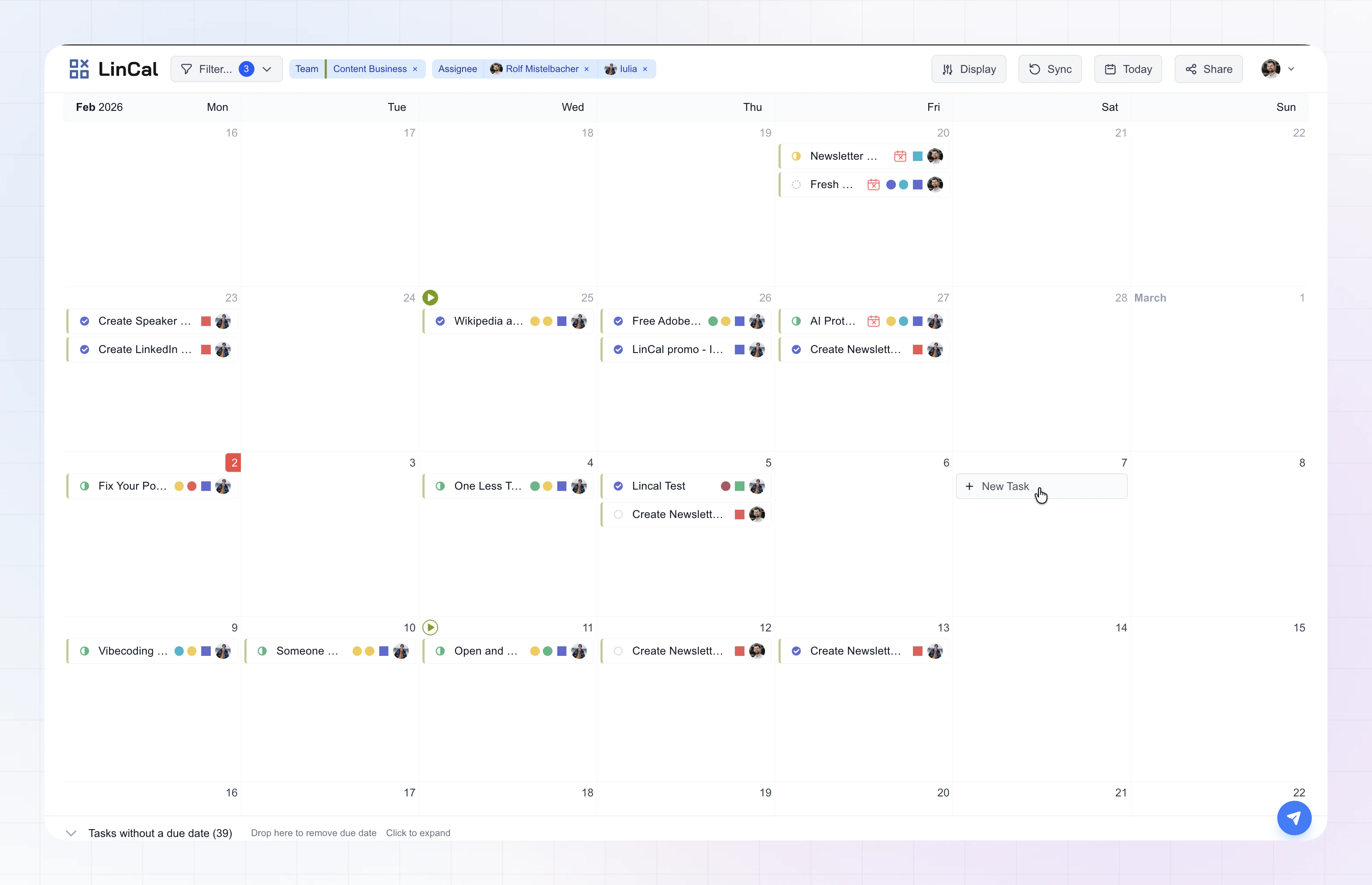This screenshot has height=885, width=1372.
Task: Click the floating paper plane send icon
Action: coord(1294,818)
